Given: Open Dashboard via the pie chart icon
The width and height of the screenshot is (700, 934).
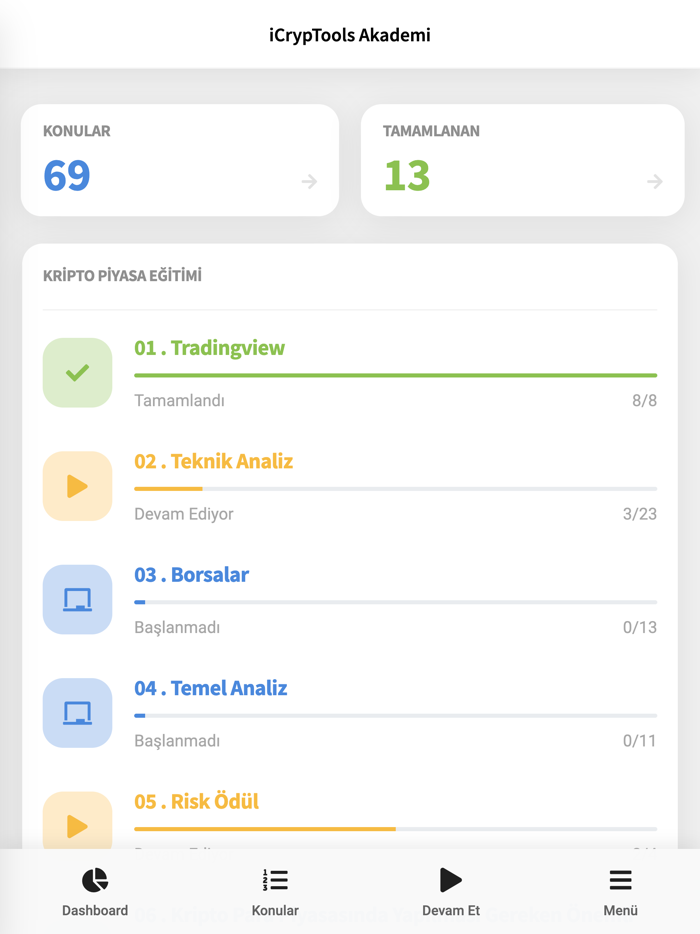Looking at the screenshot, I should [95, 880].
